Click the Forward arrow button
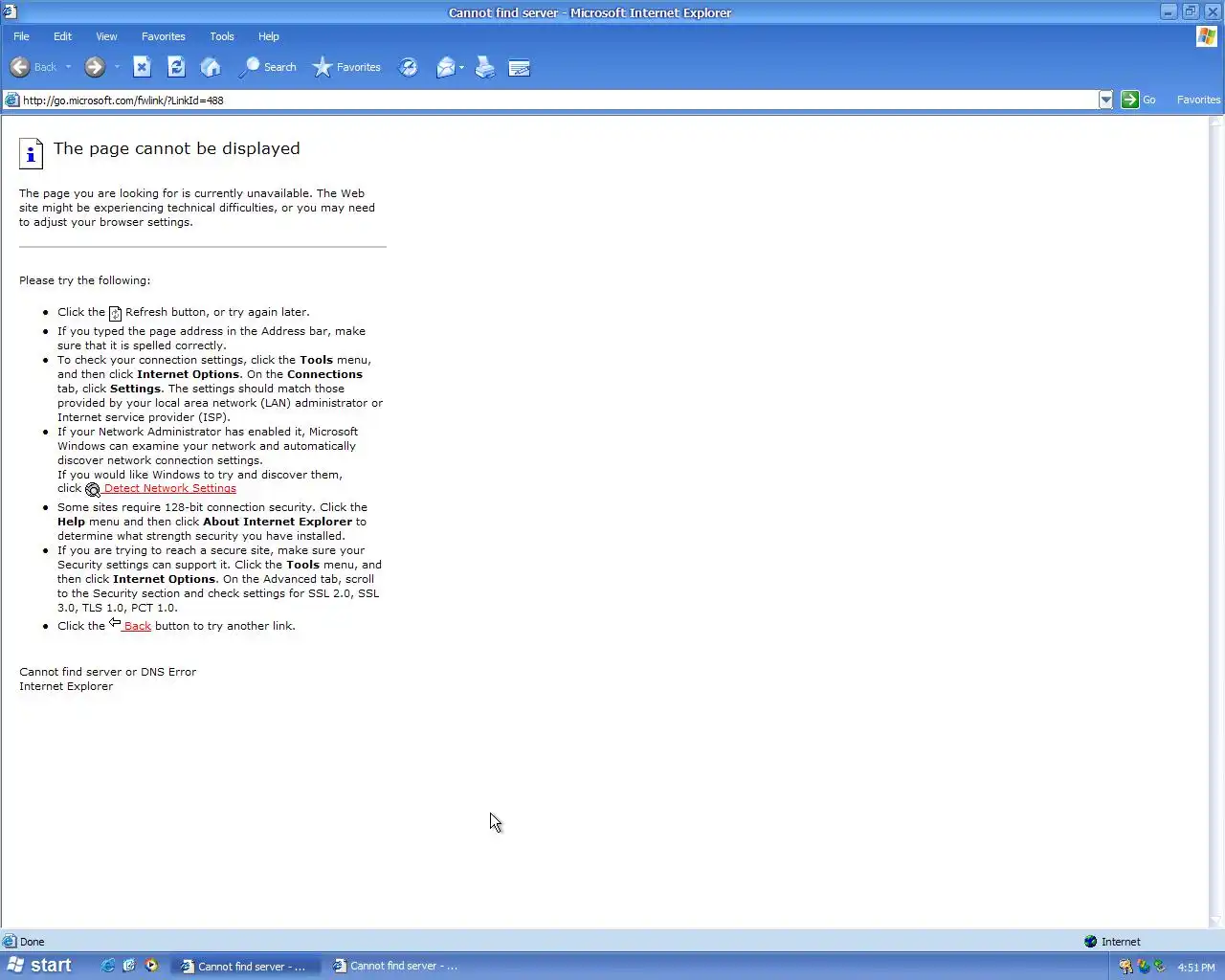Viewport: 1225px width, 980px height. (94, 67)
